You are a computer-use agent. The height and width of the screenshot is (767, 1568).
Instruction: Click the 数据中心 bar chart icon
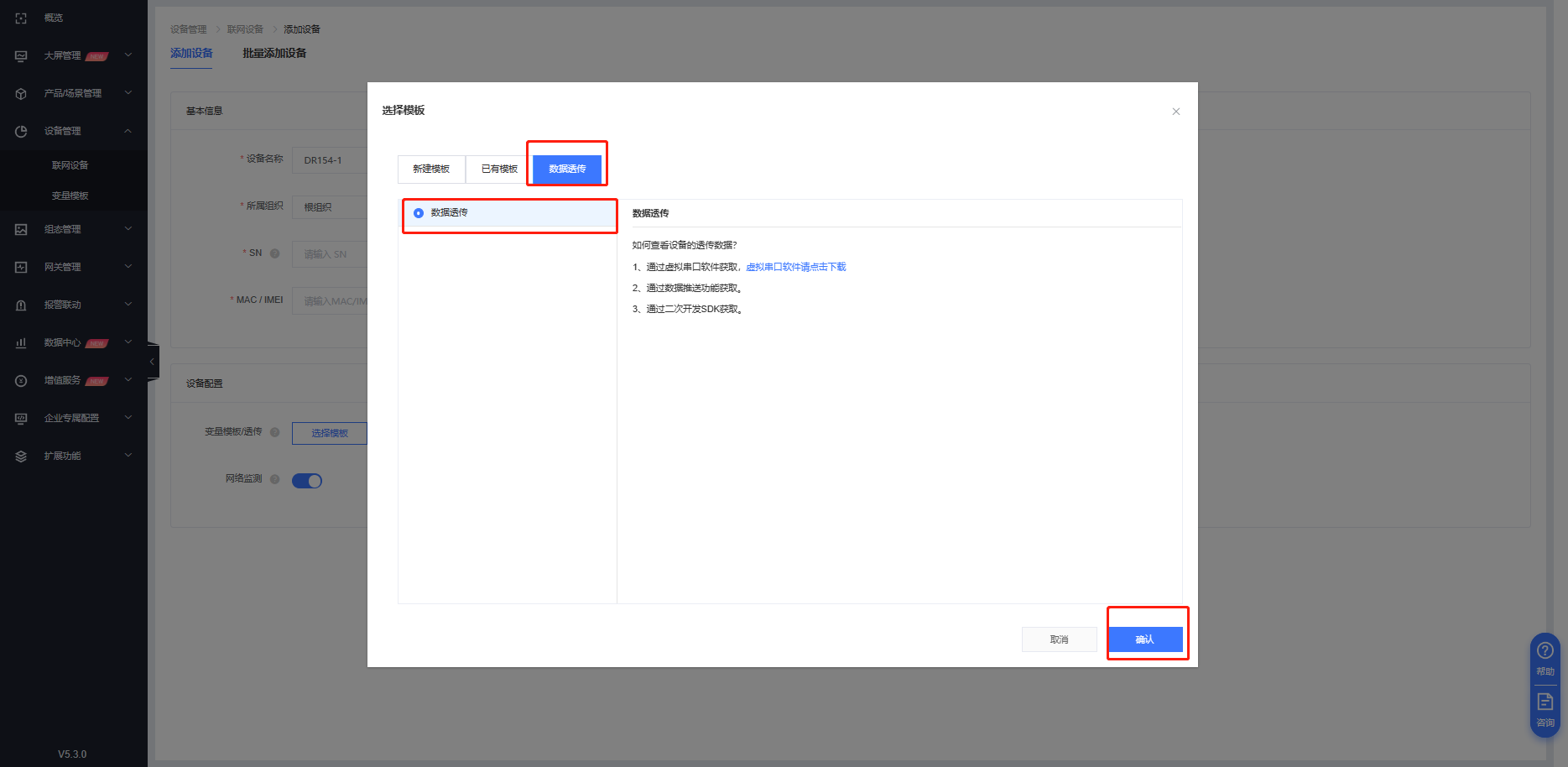pyautogui.click(x=21, y=342)
